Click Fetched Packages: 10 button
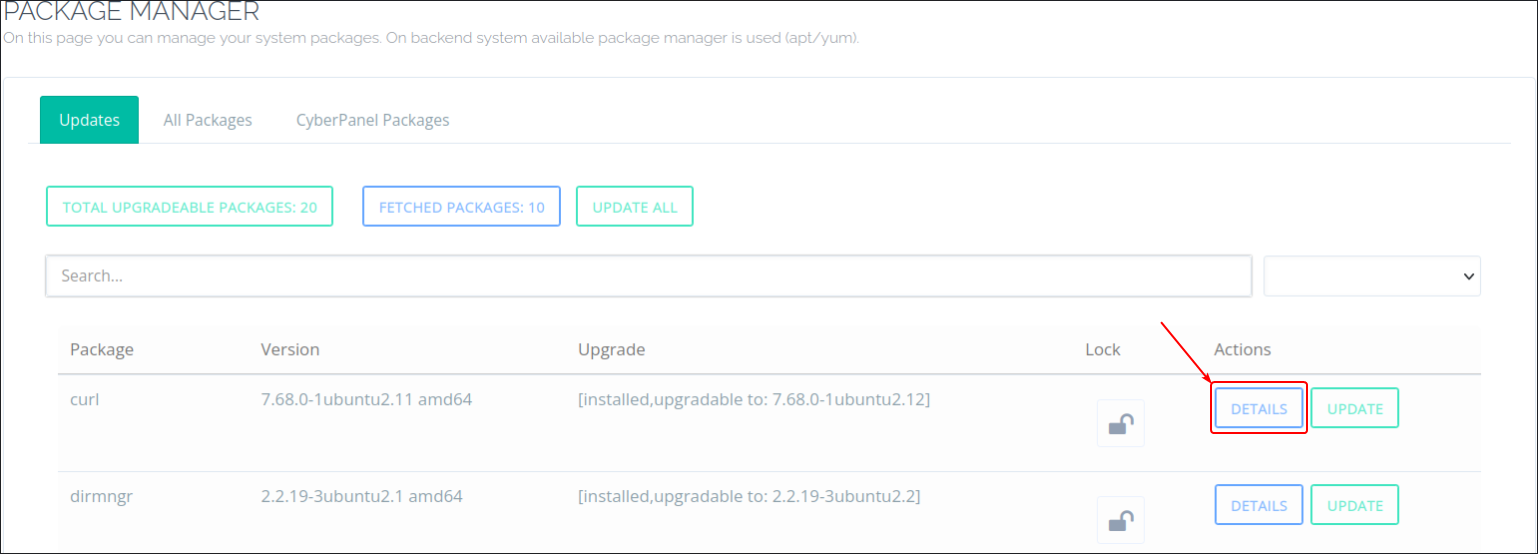1538x554 pixels. click(x=462, y=207)
